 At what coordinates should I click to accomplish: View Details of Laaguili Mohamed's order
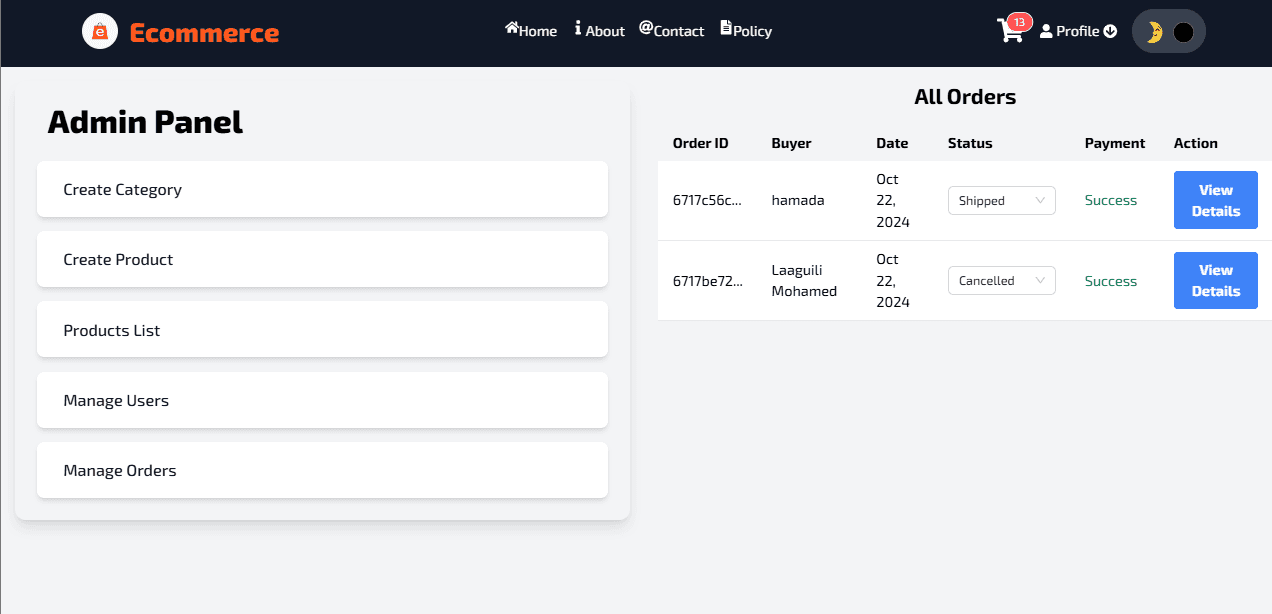[x=1215, y=280]
